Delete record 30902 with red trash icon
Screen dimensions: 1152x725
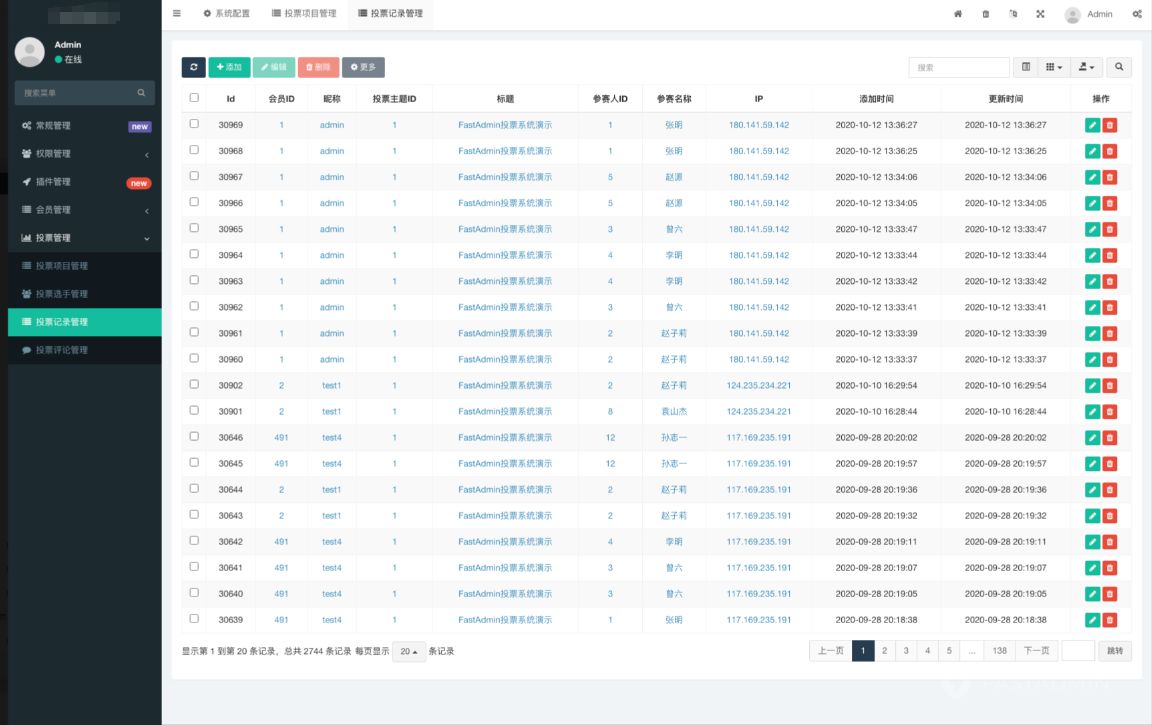point(1109,386)
